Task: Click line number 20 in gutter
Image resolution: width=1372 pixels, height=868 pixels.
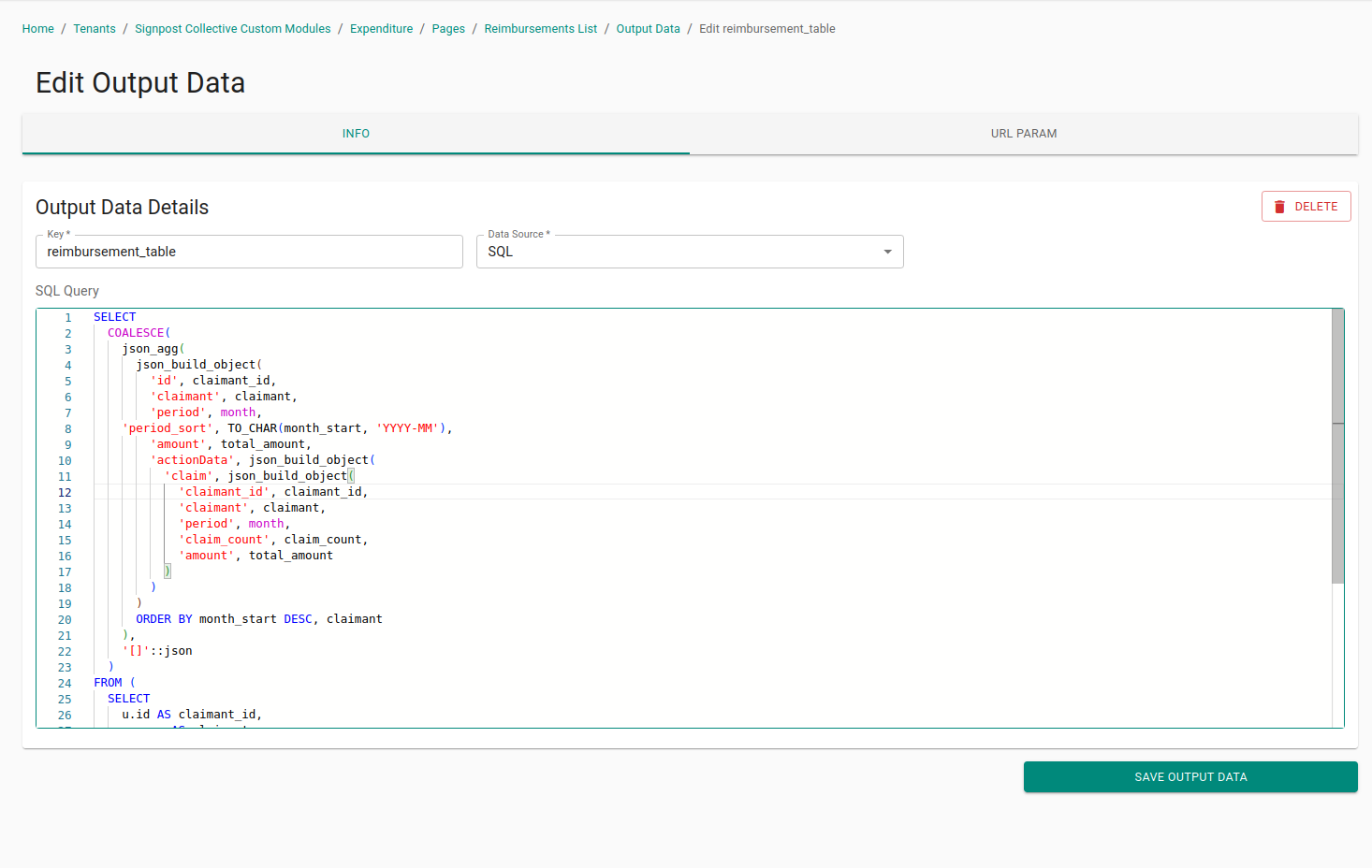Action: pos(65,620)
